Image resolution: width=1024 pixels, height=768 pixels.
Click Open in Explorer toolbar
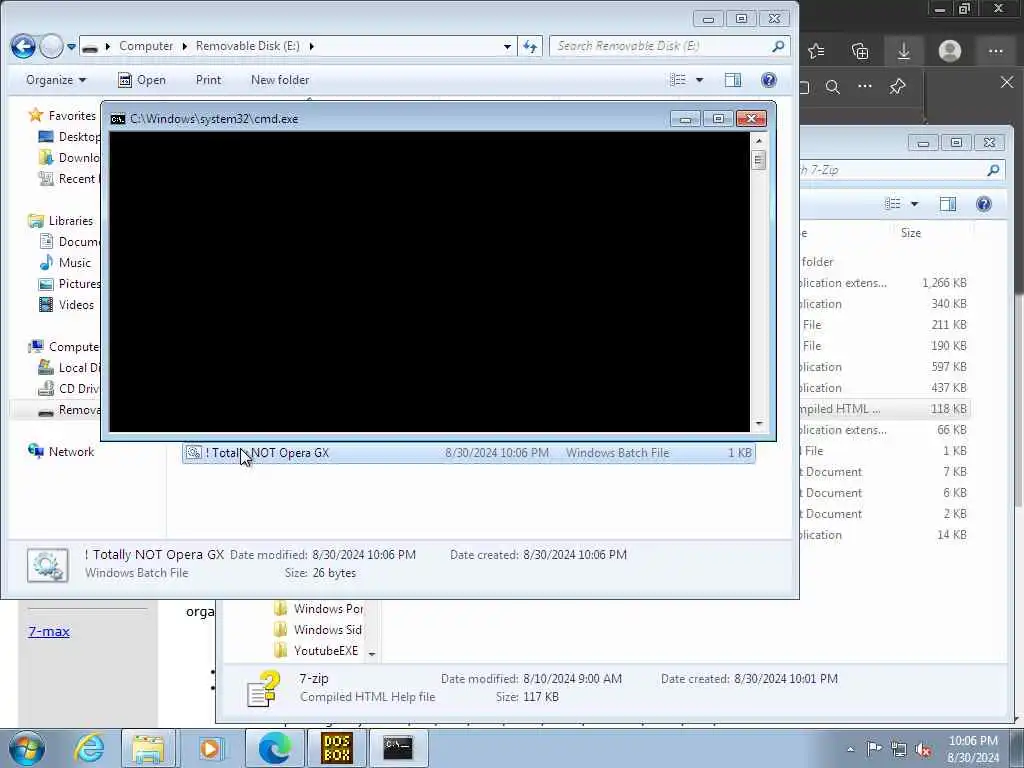(x=142, y=80)
